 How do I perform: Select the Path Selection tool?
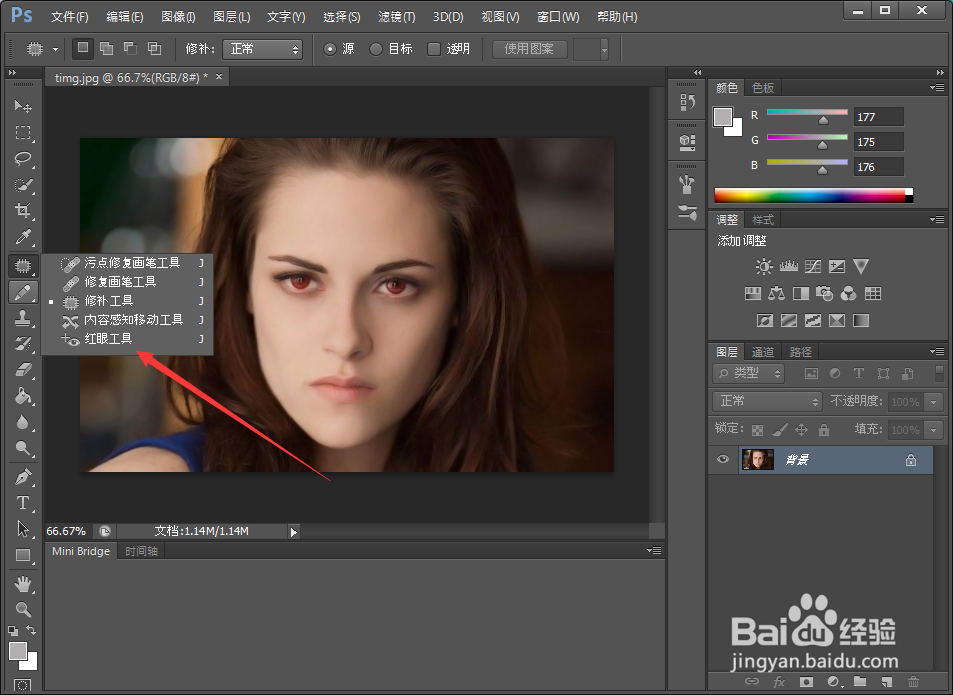click(23, 529)
